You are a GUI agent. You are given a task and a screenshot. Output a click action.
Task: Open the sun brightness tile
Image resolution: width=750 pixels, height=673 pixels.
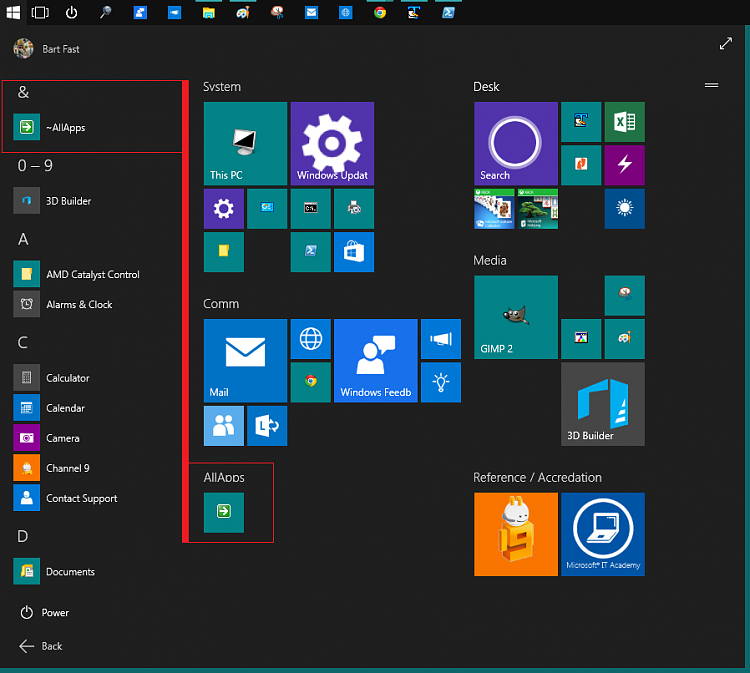pyautogui.click(x=624, y=209)
